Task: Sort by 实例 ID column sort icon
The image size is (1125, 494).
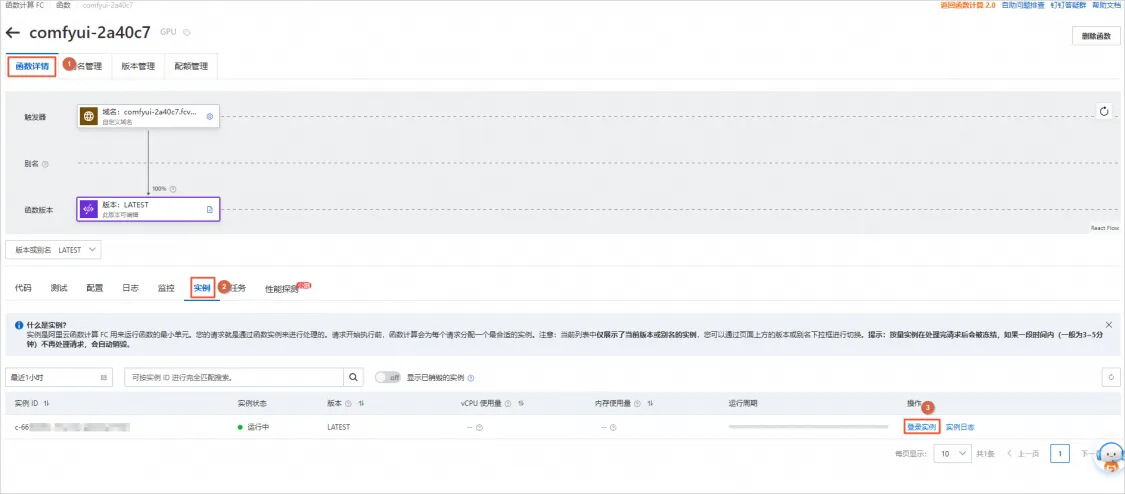Action: pyautogui.click(x=47, y=403)
